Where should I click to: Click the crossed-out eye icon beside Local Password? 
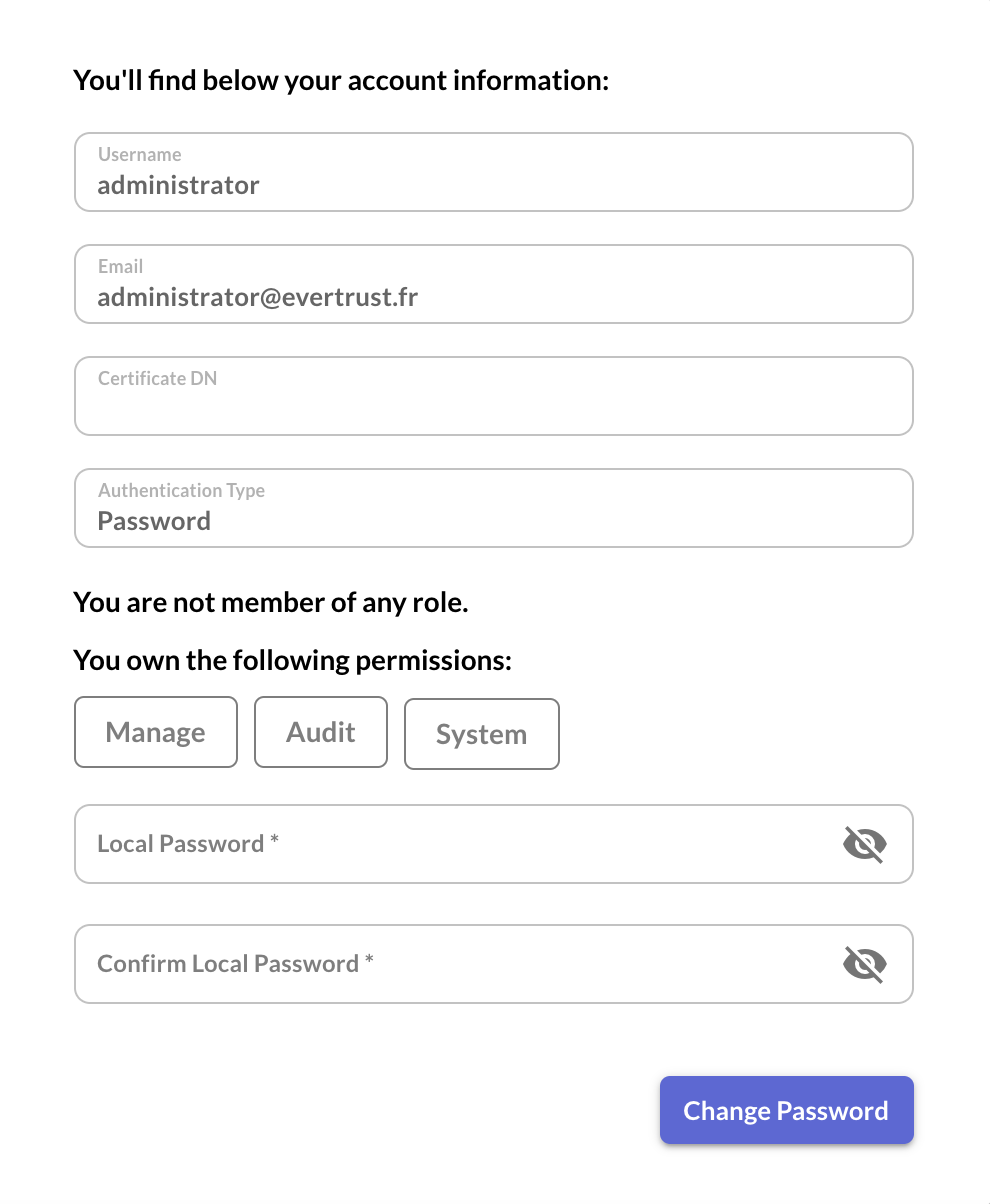864,844
